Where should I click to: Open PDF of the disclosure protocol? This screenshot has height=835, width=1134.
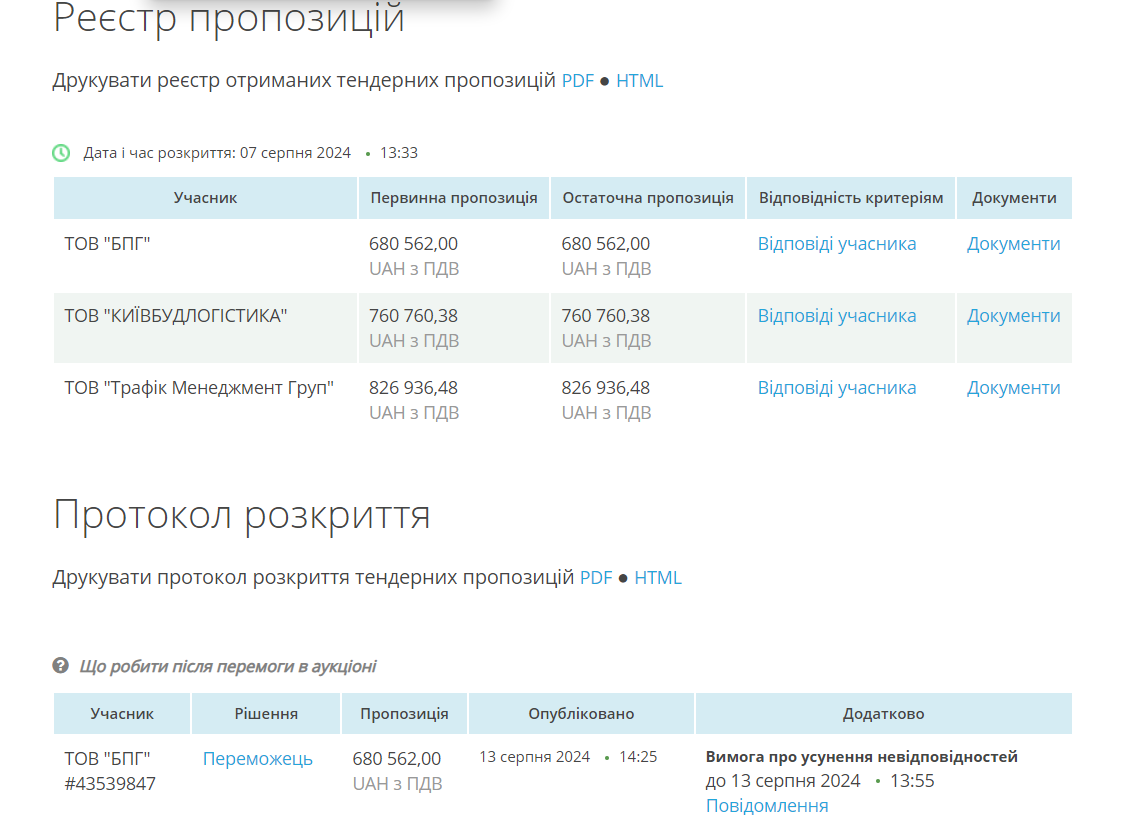596,578
